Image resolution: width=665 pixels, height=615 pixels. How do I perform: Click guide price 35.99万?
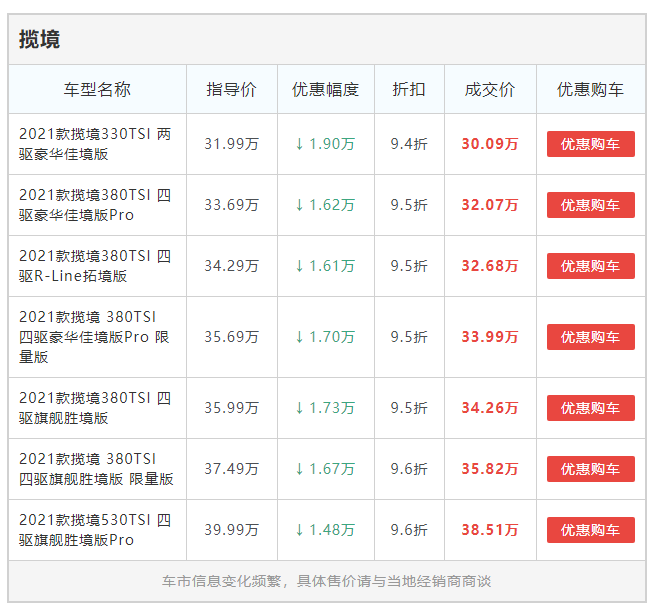click(x=232, y=408)
